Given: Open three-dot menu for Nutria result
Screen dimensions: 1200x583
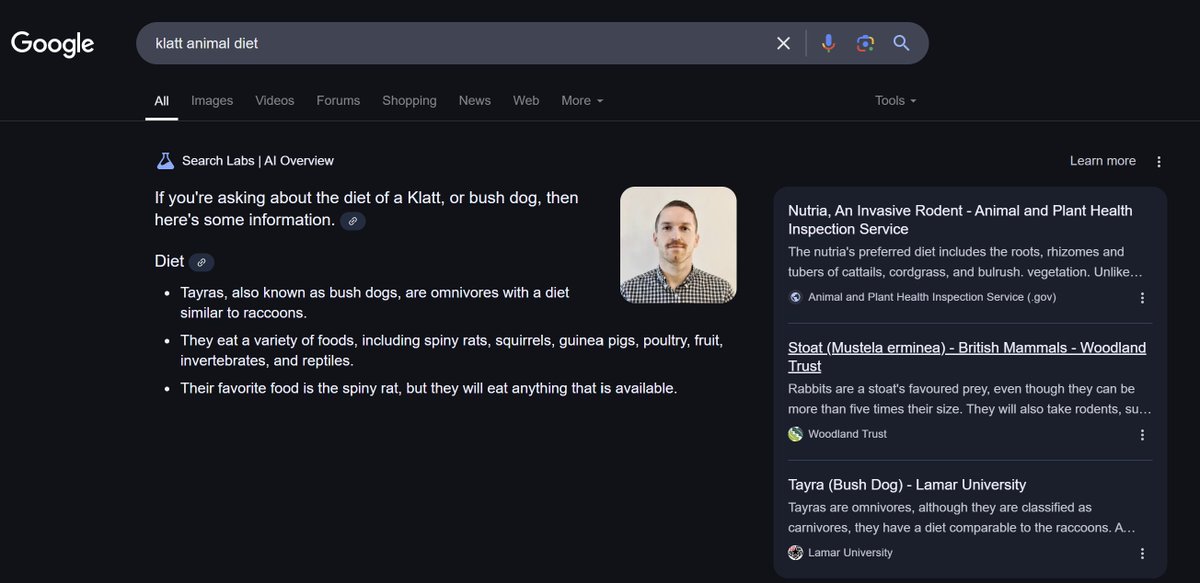Looking at the screenshot, I should tap(1142, 297).
